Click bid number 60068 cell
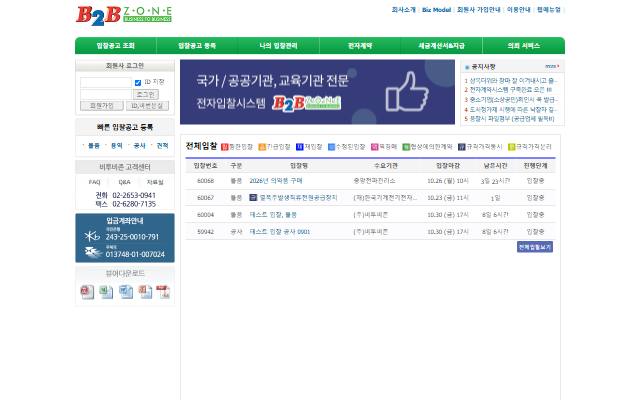Screen dimensions: 640x400 click(205, 181)
